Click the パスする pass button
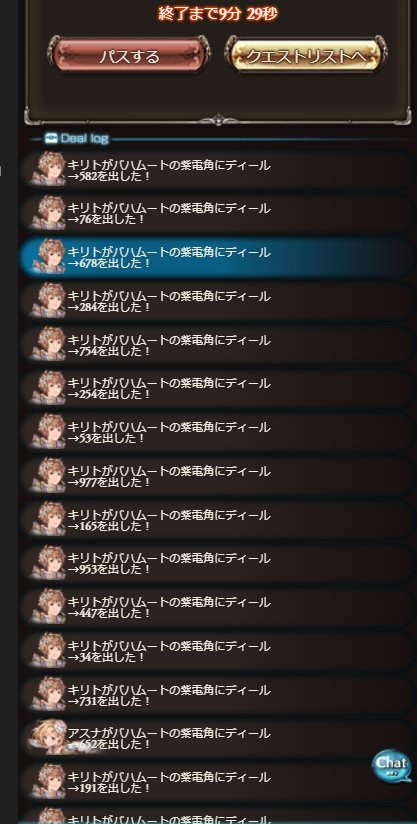 click(x=129, y=55)
